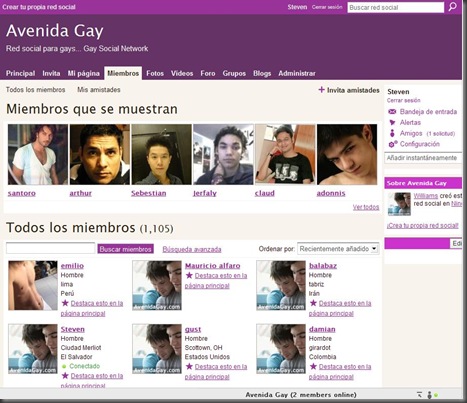Open the Ordenar por dropdown
Viewport: 467px width, 403px height.
coord(338,249)
